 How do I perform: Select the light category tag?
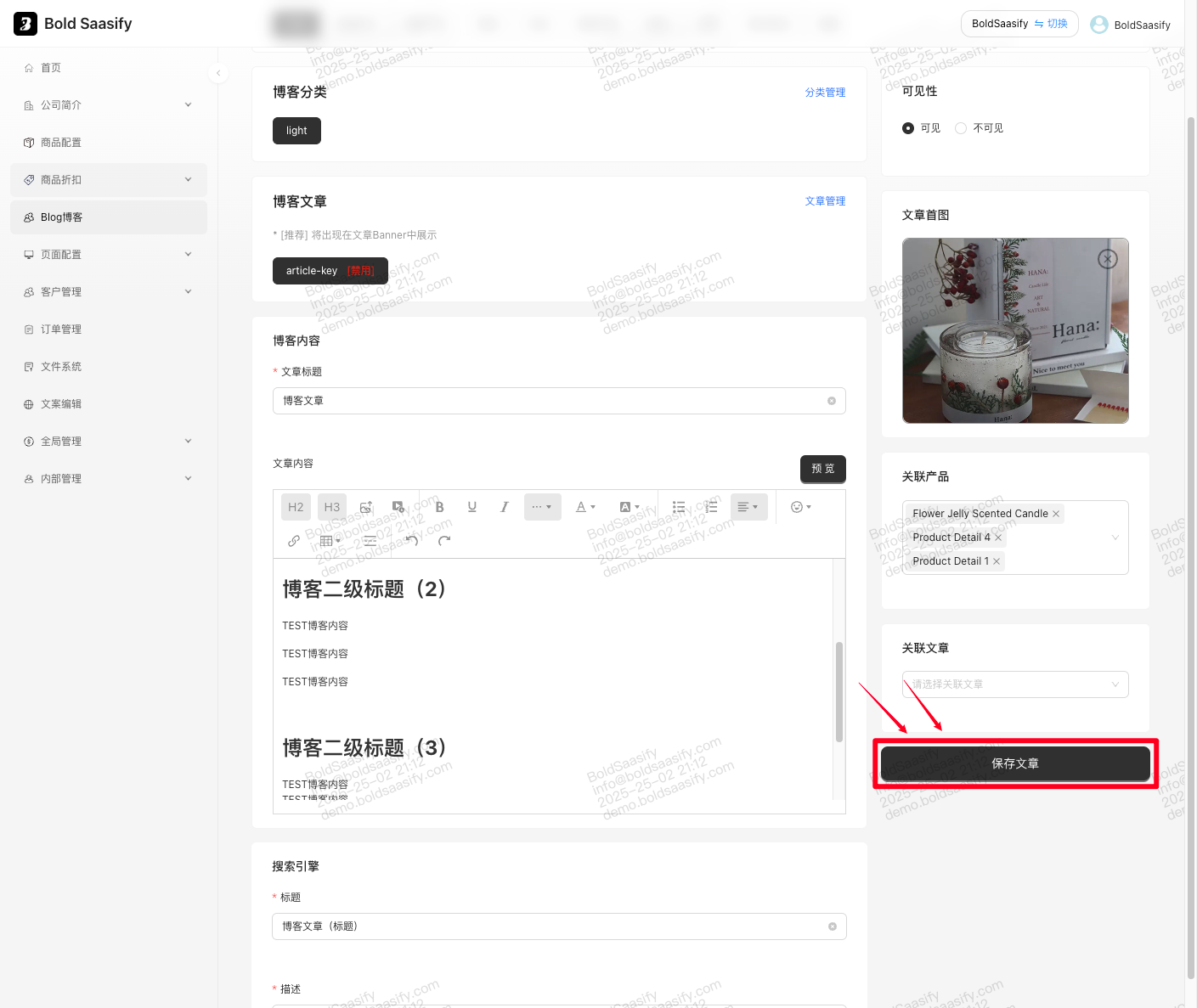click(296, 131)
